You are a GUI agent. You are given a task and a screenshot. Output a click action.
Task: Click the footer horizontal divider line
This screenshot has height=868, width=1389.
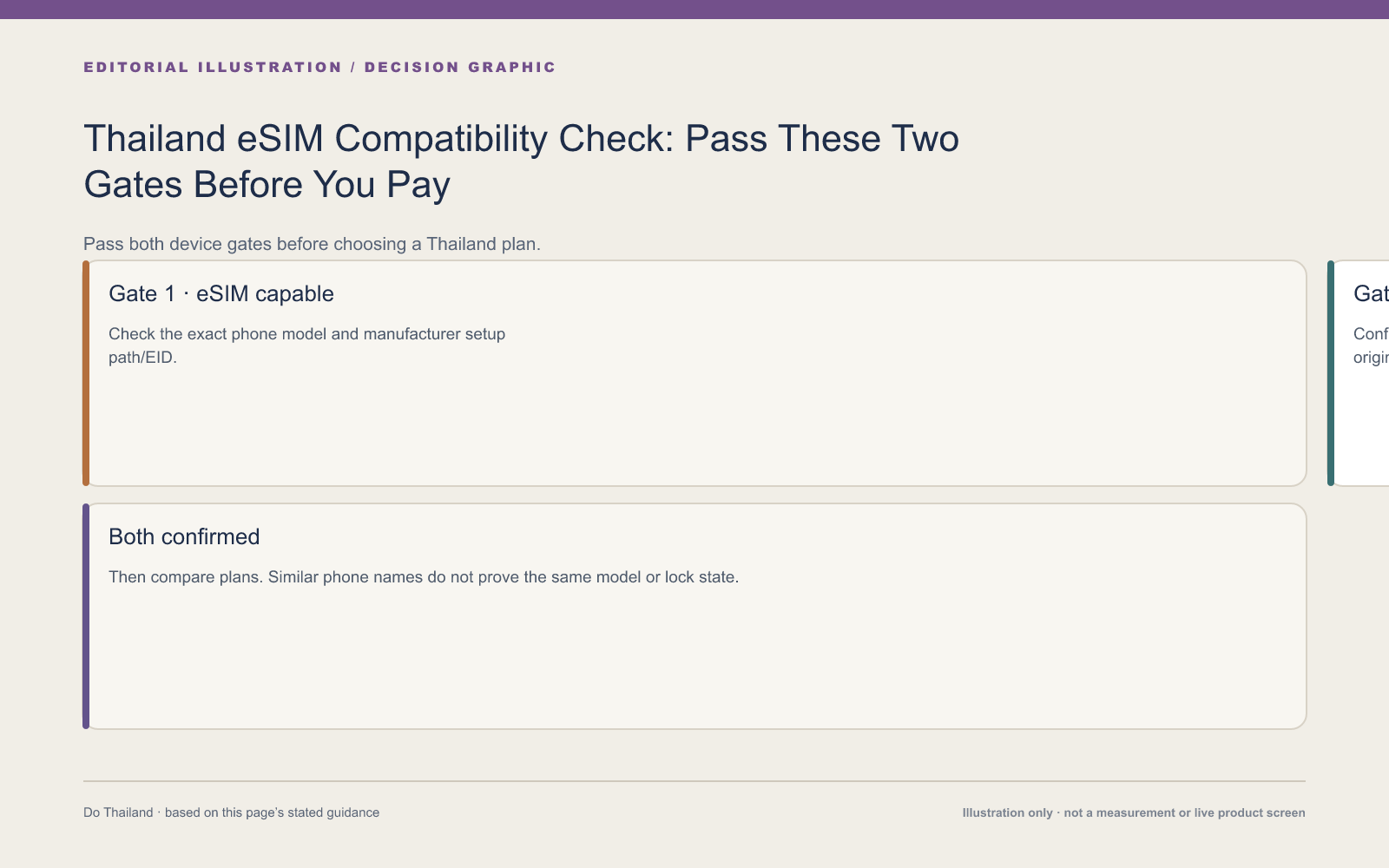[x=694, y=781]
